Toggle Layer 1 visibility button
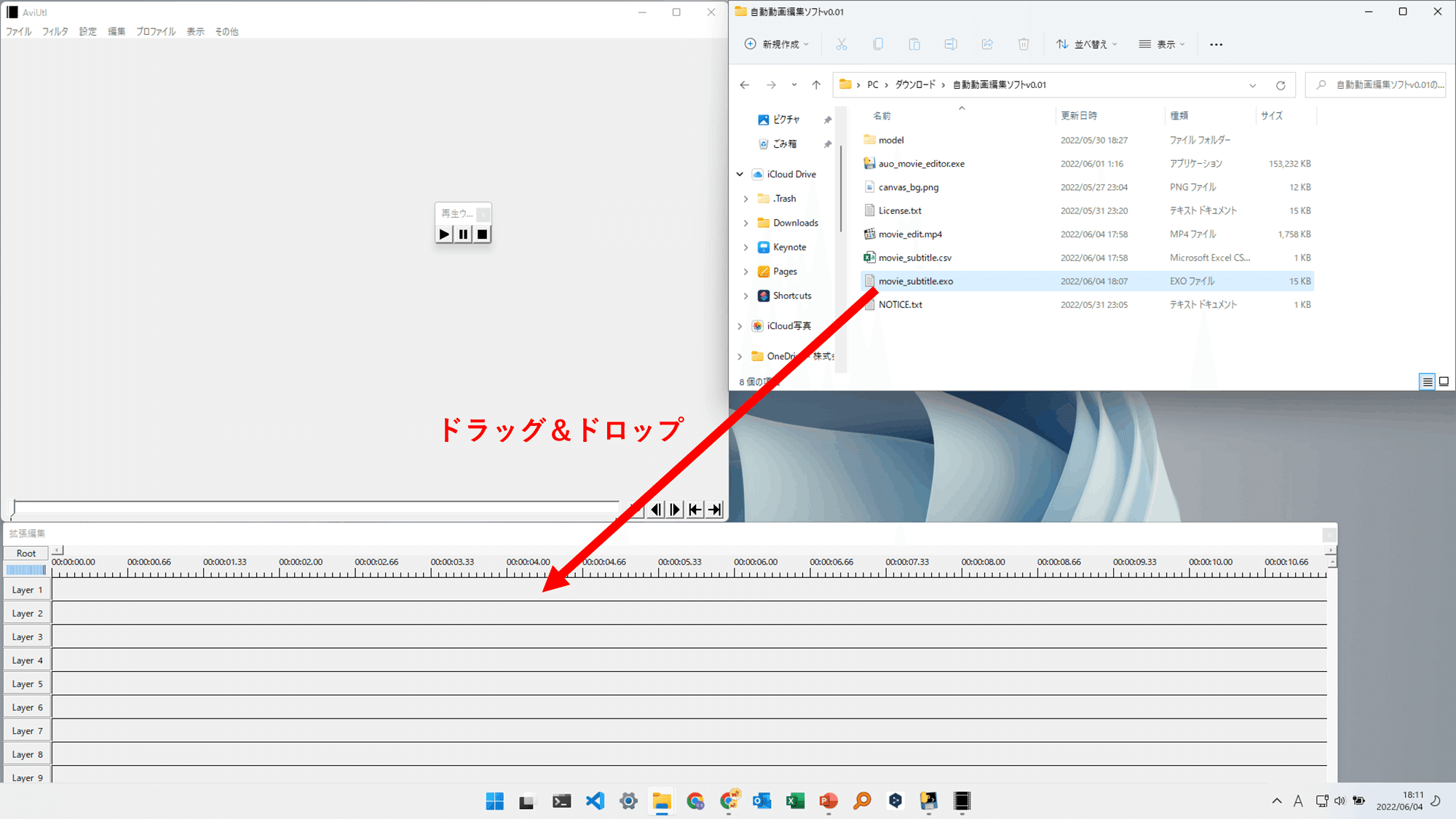 [27, 590]
